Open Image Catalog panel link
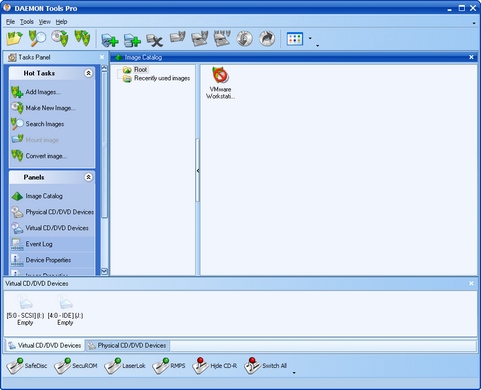 (x=37, y=196)
